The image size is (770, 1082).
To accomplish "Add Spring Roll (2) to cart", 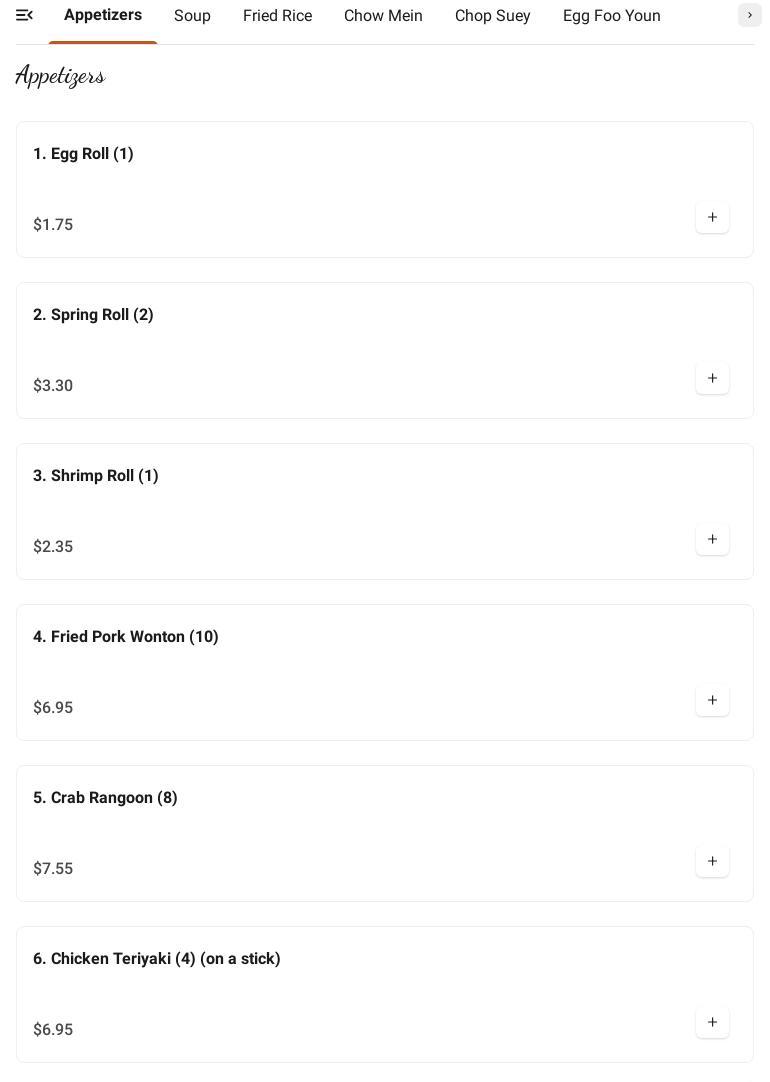I will coord(712,379).
